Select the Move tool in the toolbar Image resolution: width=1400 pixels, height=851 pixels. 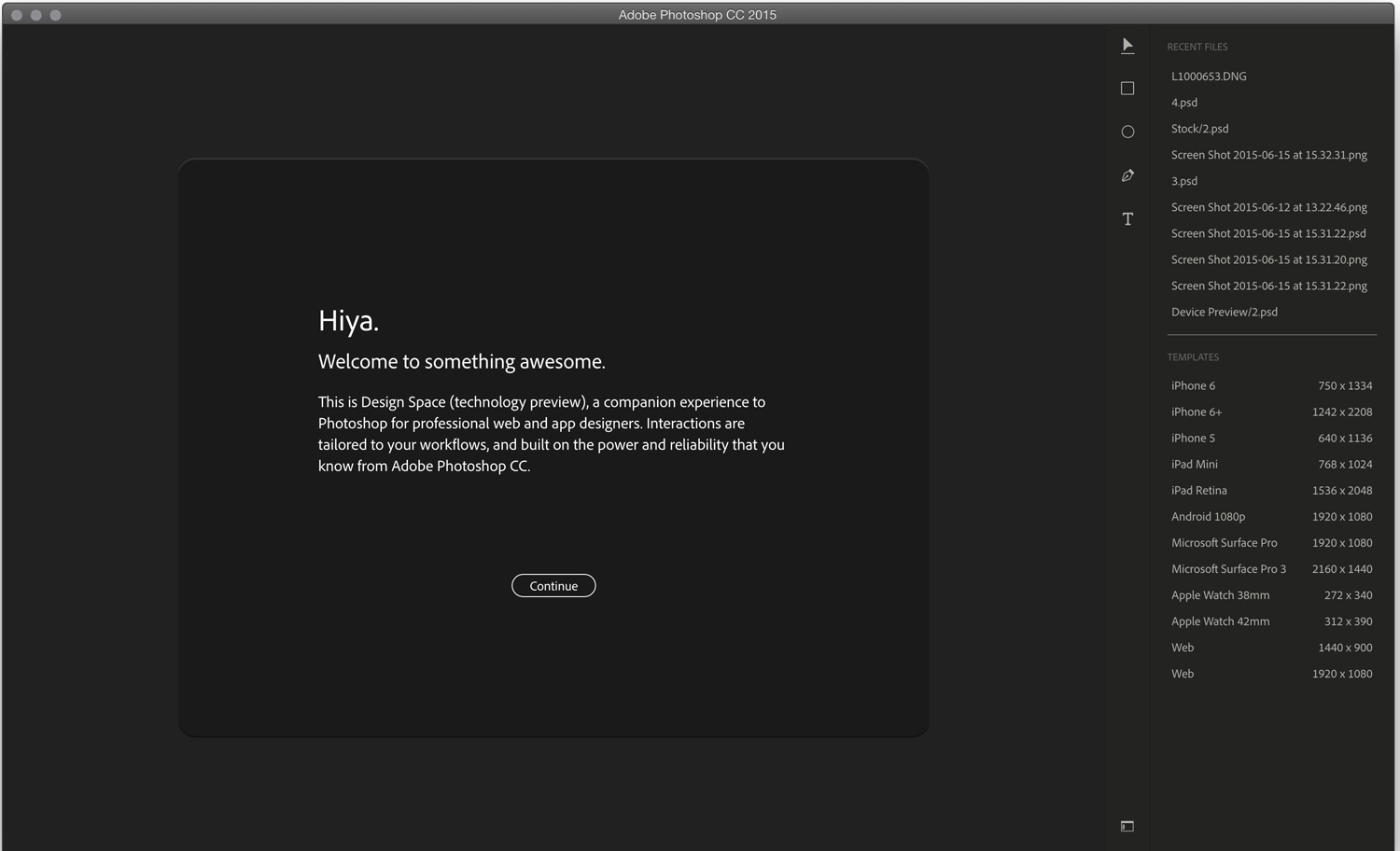coord(1127,45)
